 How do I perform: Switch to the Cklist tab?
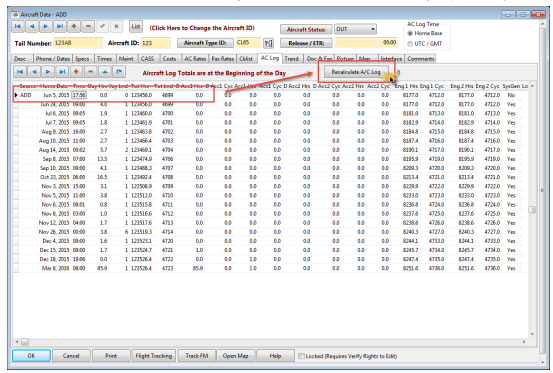[x=246, y=59]
